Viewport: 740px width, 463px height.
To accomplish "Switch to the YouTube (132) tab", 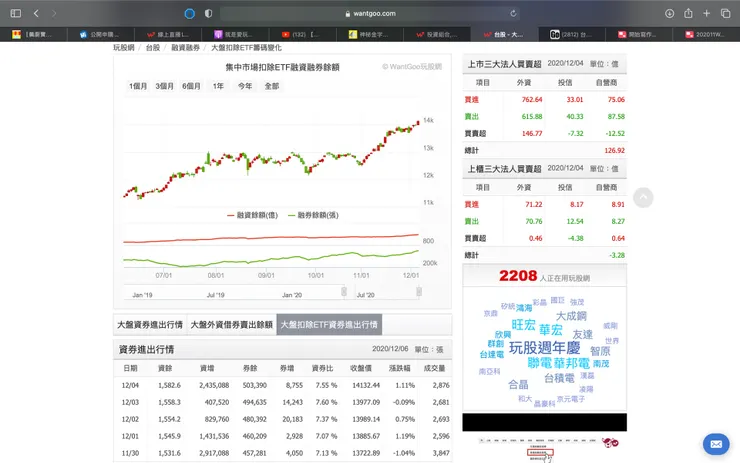I will [303, 34].
